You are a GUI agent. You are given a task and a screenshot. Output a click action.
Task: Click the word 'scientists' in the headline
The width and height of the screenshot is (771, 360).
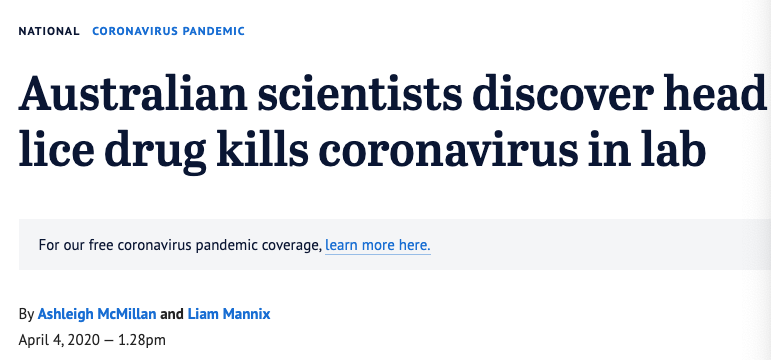359,93
